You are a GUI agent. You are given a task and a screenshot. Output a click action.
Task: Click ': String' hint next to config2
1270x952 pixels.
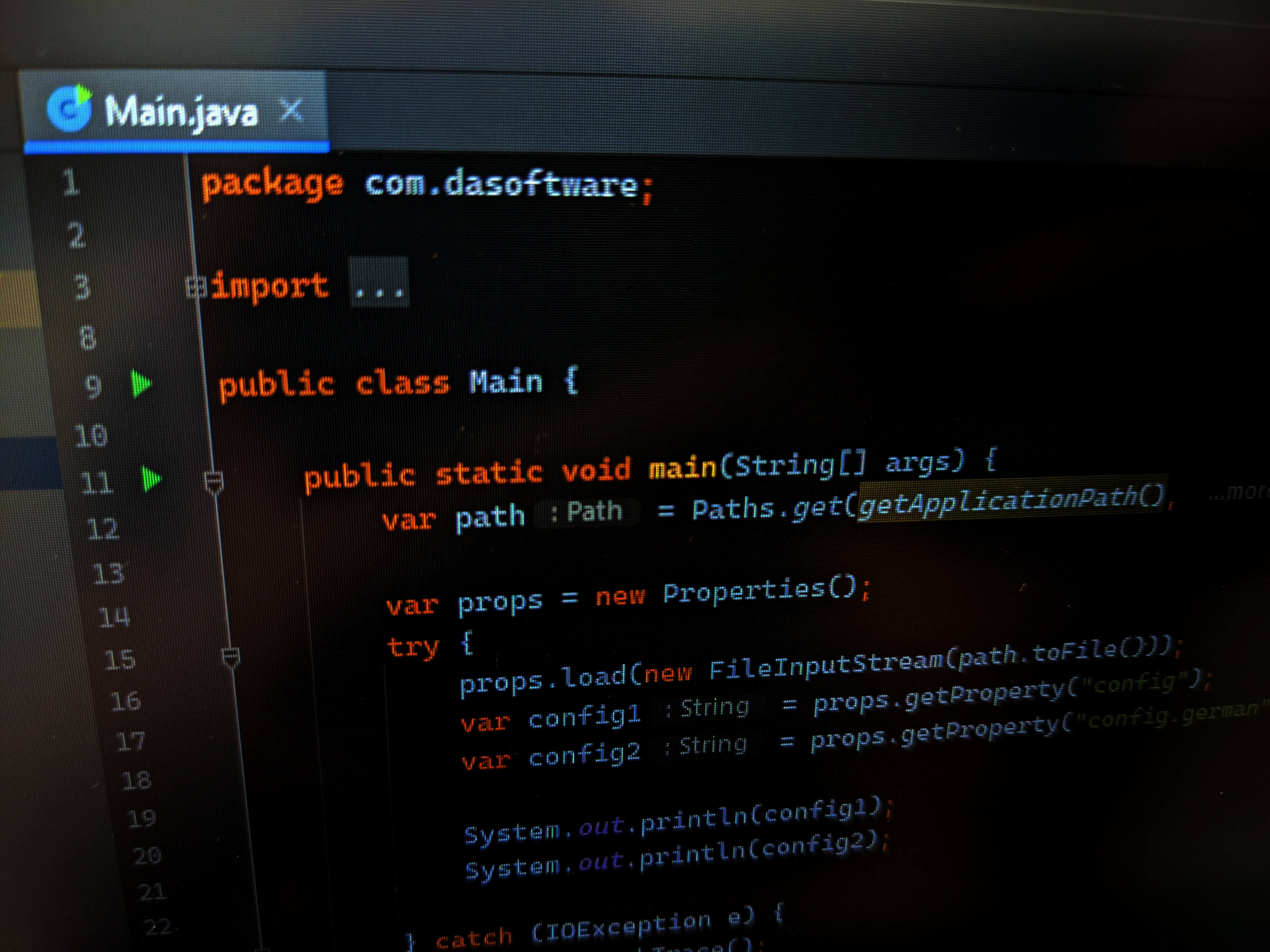pyautogui.click(x=706, y=746)
